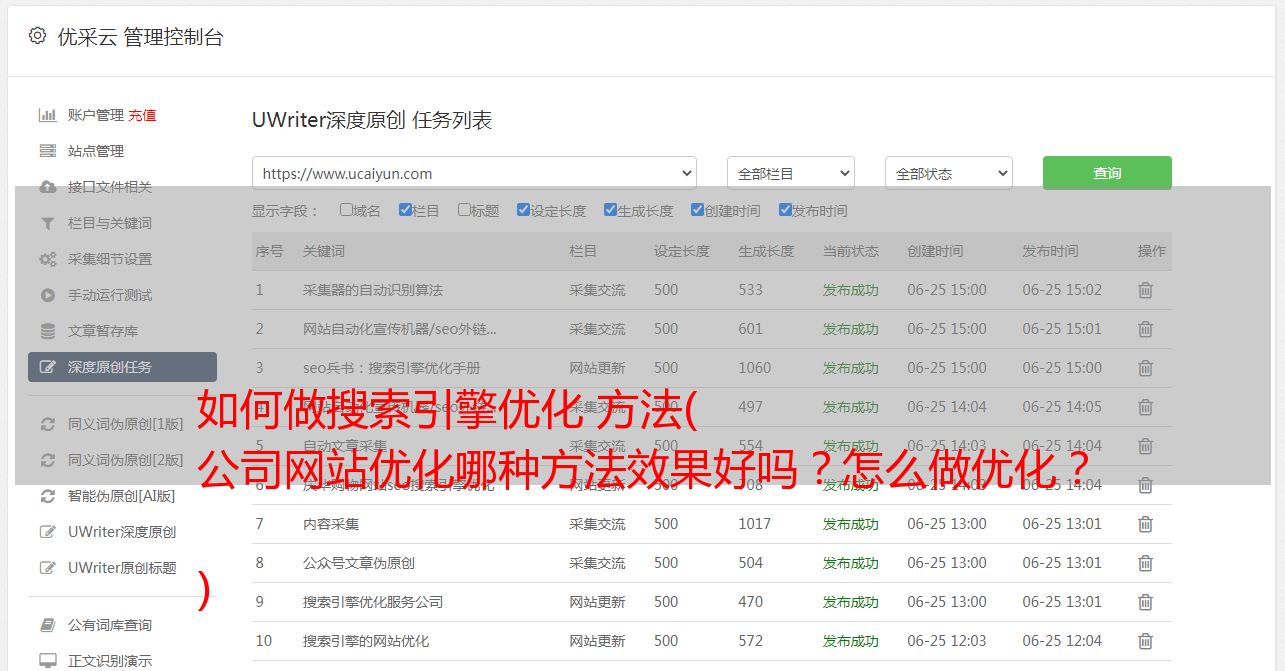Click the red 充值 link
The width and height of the screenshot is (1285, 671).
(142, 115)
